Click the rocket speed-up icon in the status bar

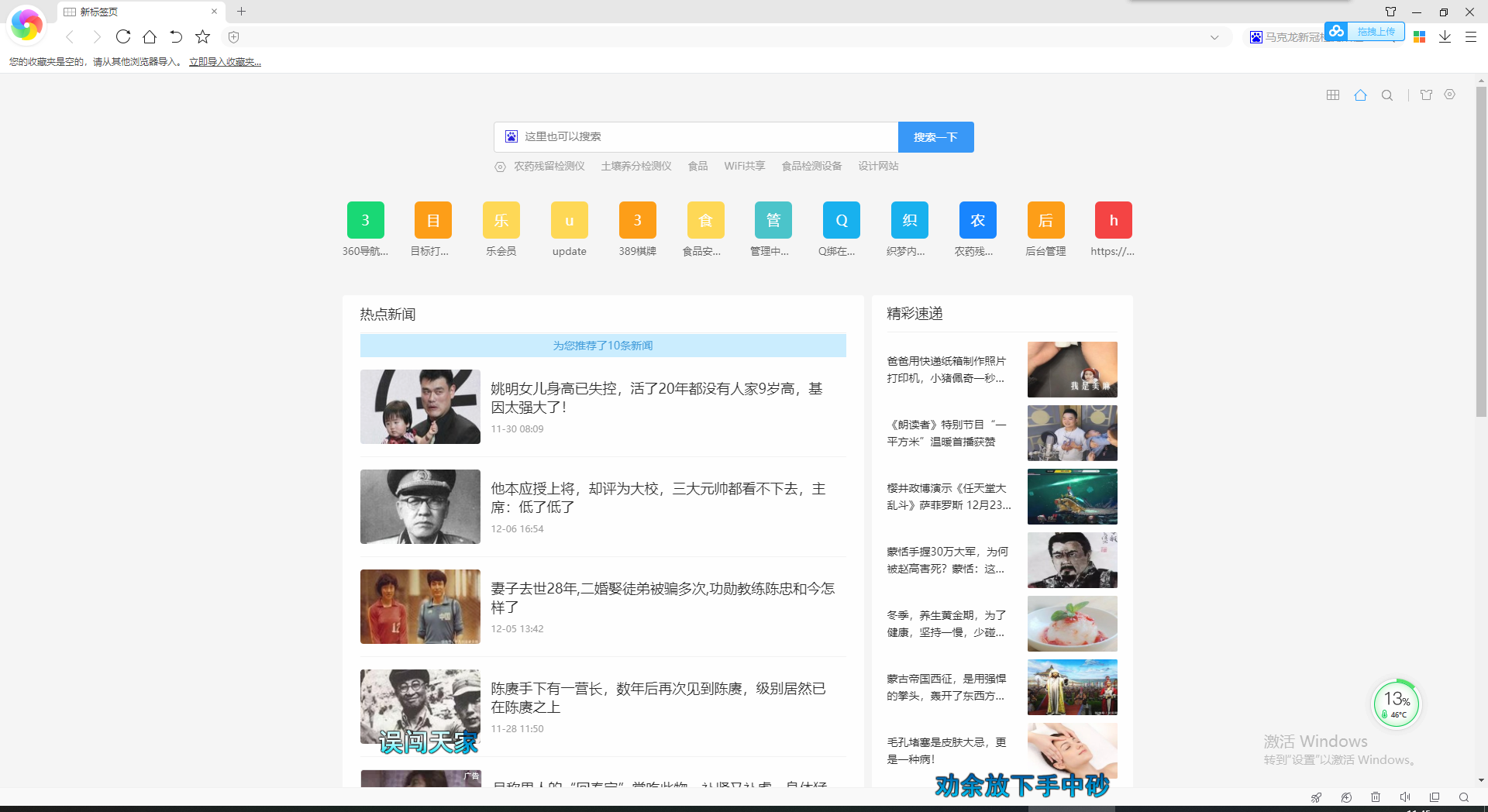[x=1316, y=797]
